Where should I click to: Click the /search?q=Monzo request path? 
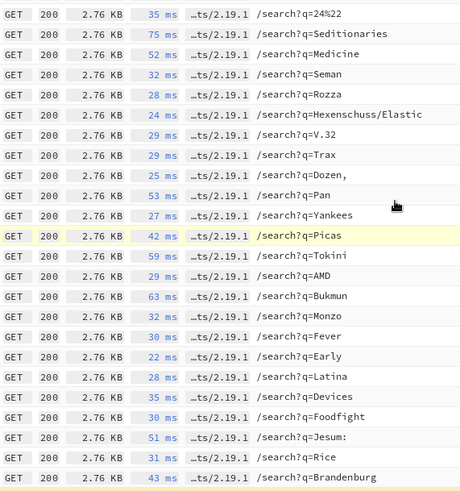(x=299, y=316)
